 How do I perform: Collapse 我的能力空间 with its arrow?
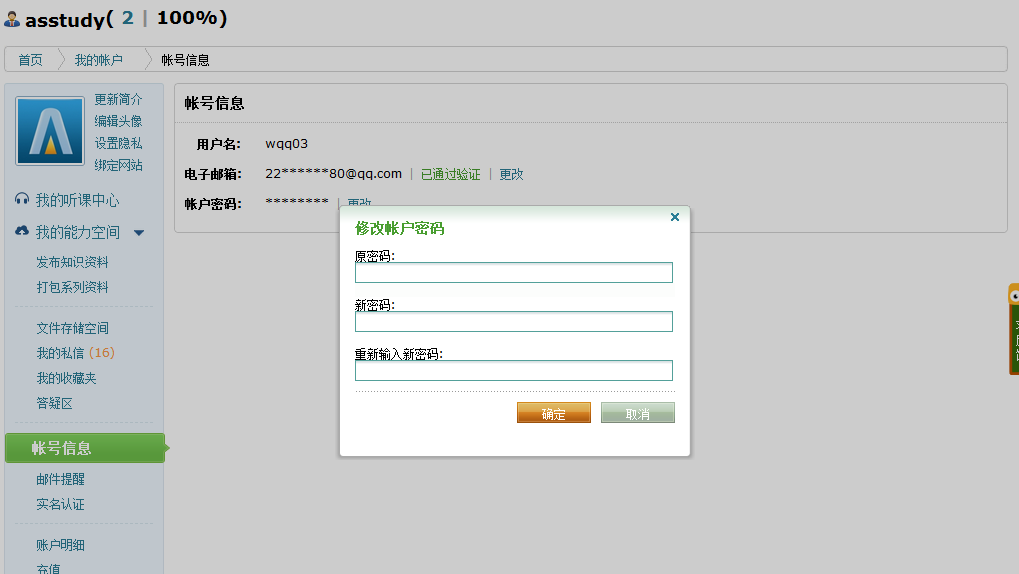pyautogui.click(x=139, y=233)
